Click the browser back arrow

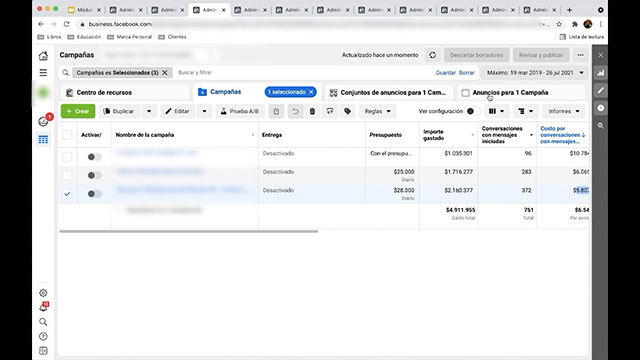pos(41,24)
